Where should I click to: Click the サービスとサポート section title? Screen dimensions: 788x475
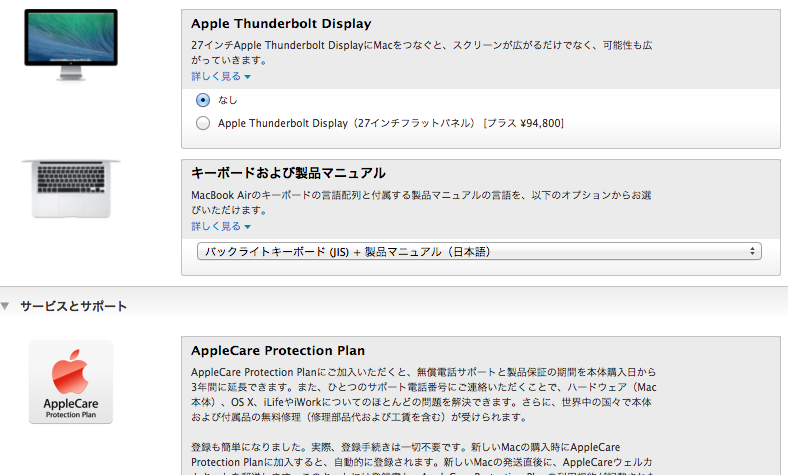point(73,306)
